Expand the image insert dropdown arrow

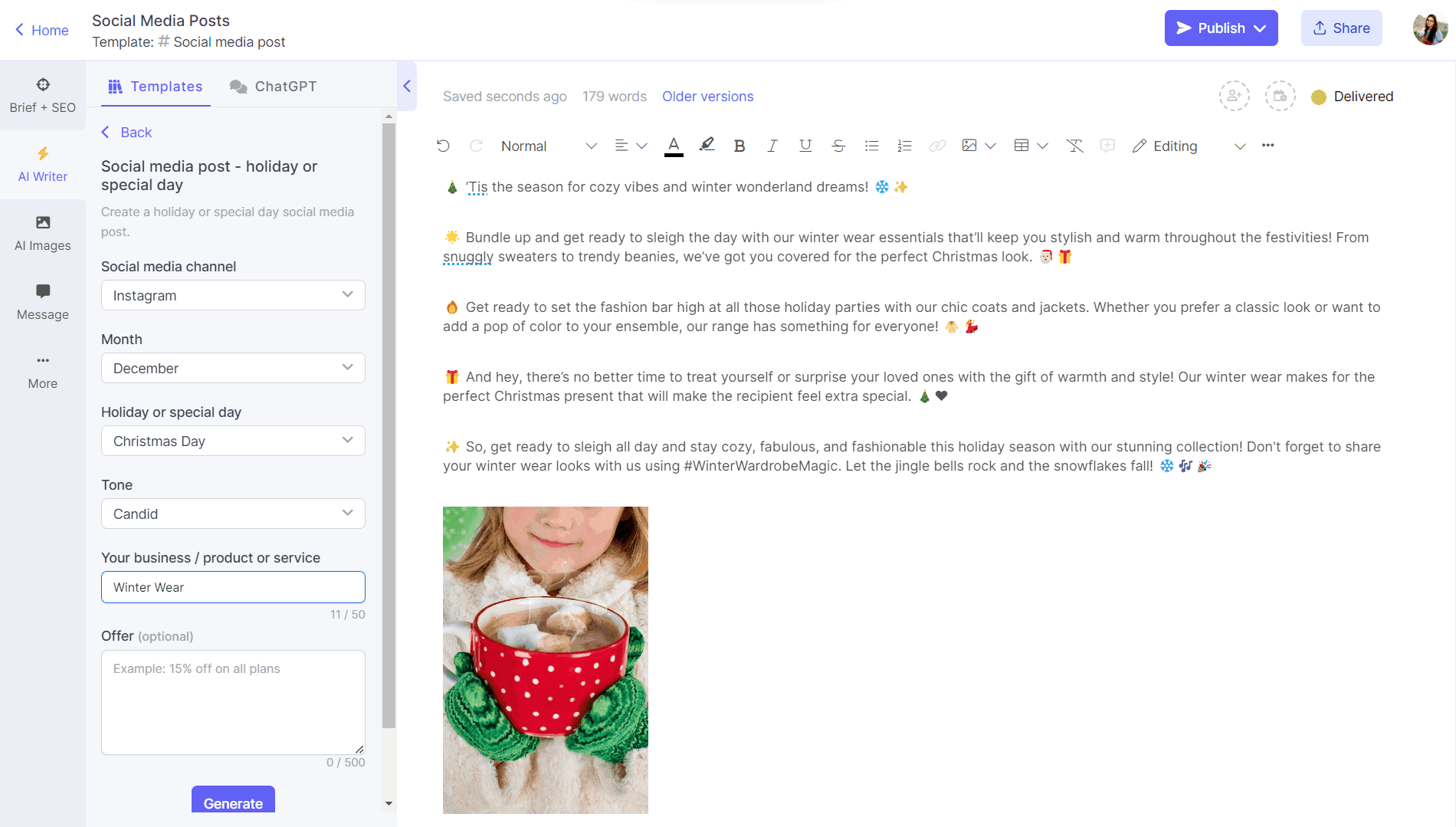990,146
